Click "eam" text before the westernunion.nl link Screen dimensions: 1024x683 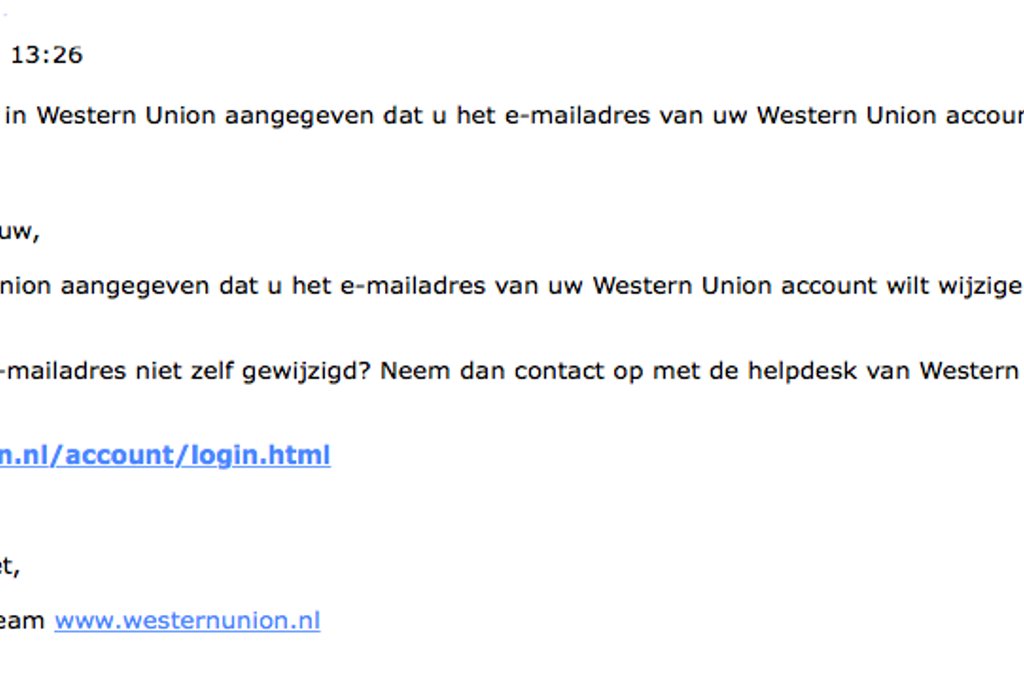click(22, 620)
